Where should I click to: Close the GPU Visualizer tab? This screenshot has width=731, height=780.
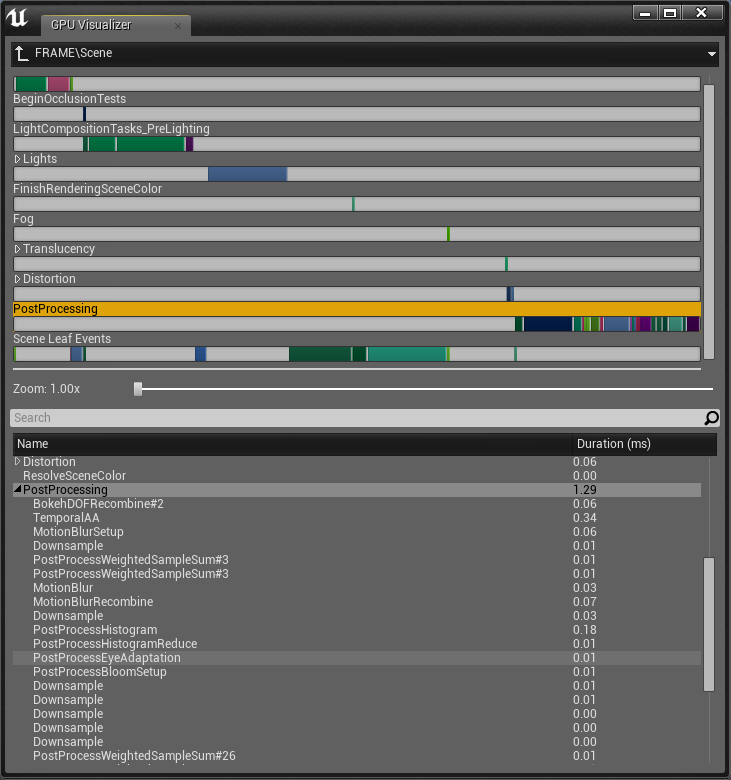[178, 25]
